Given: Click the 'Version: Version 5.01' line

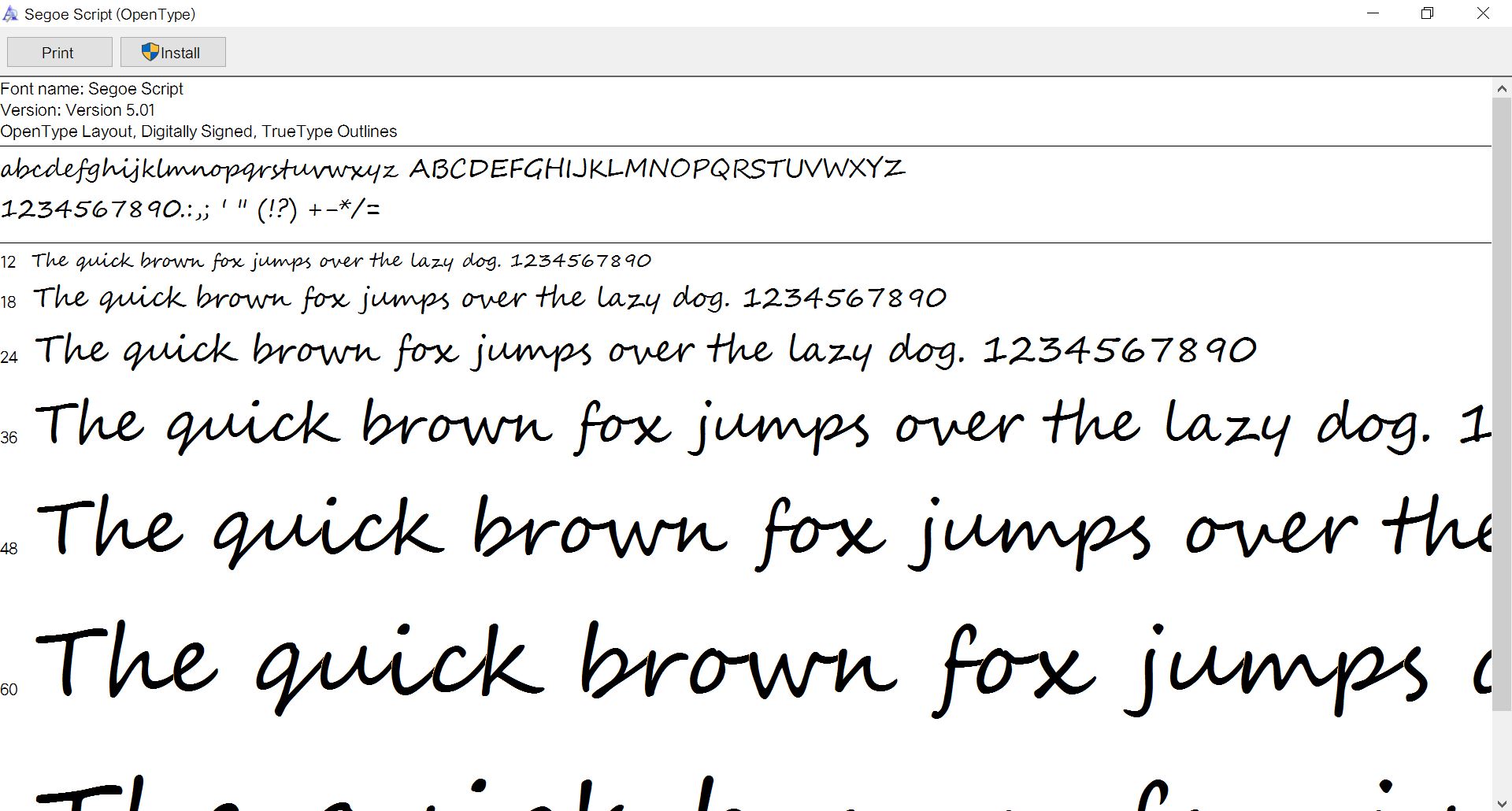Looking at the screenshot, I should coord(78,110).
